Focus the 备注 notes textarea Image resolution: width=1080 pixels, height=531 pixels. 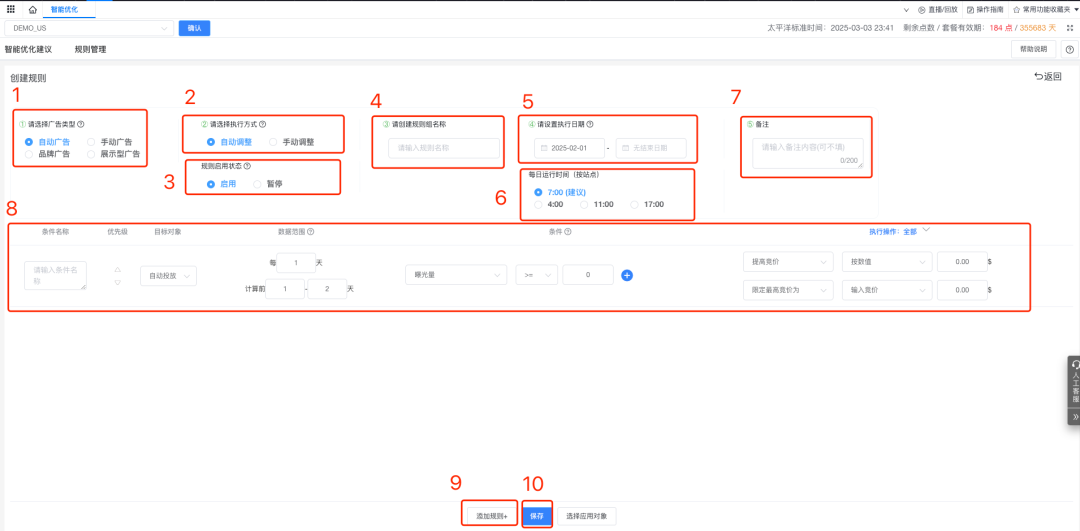coord(807,153)
